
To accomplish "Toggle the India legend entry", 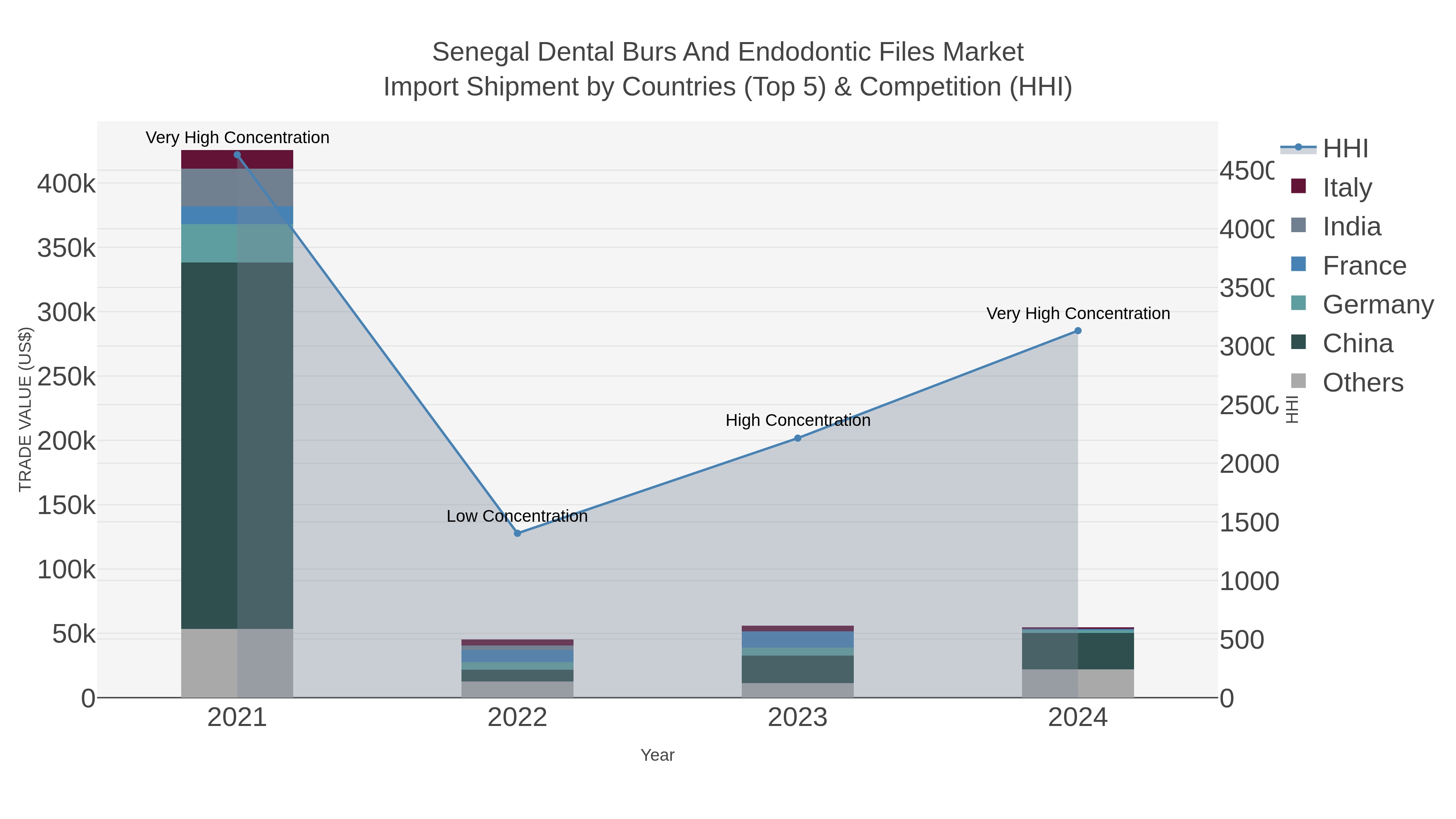I will pos(1335,226).
